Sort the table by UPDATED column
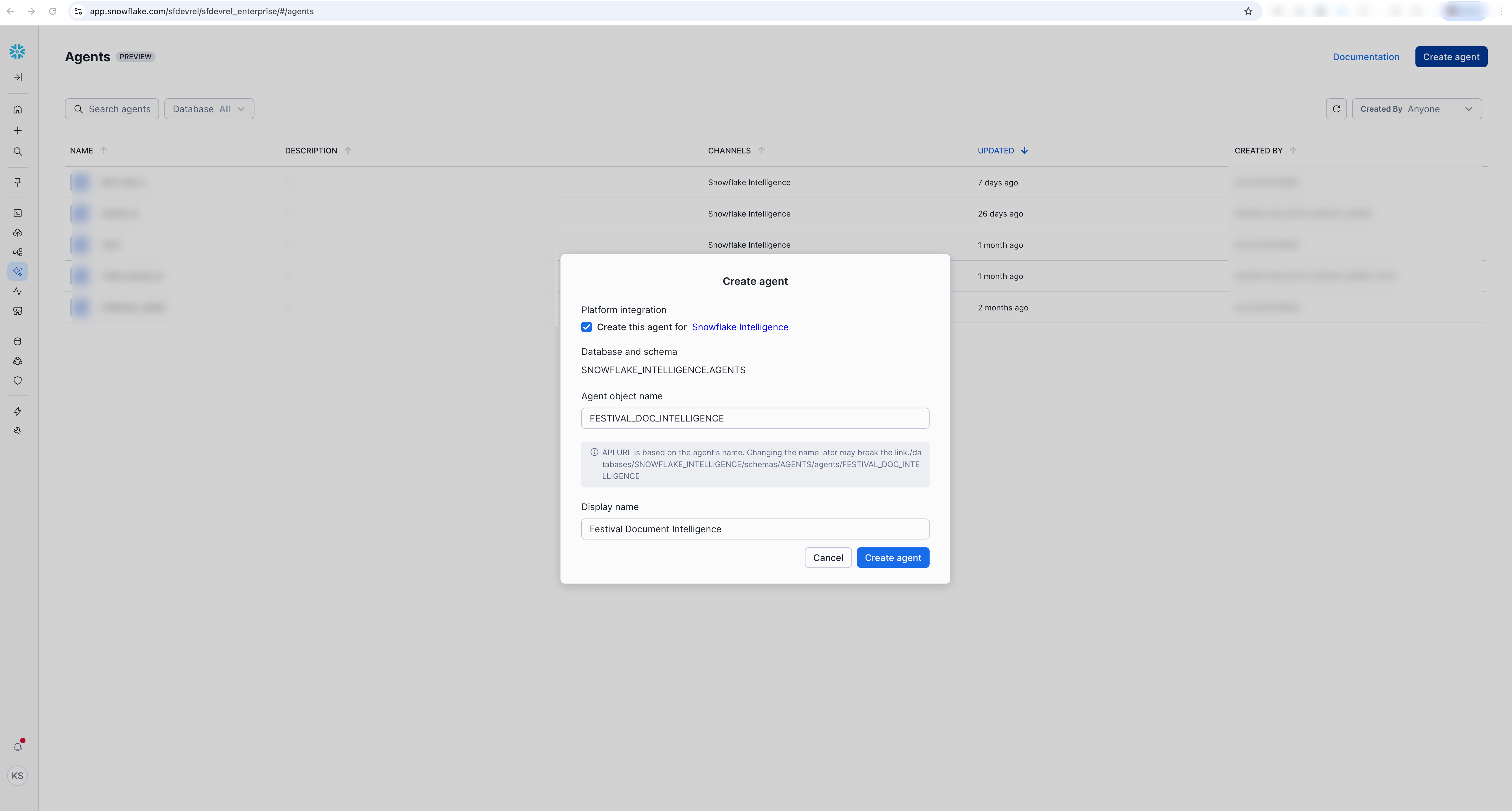The height and width of the screenshot is (811, 1512). [x=996, y=150]
